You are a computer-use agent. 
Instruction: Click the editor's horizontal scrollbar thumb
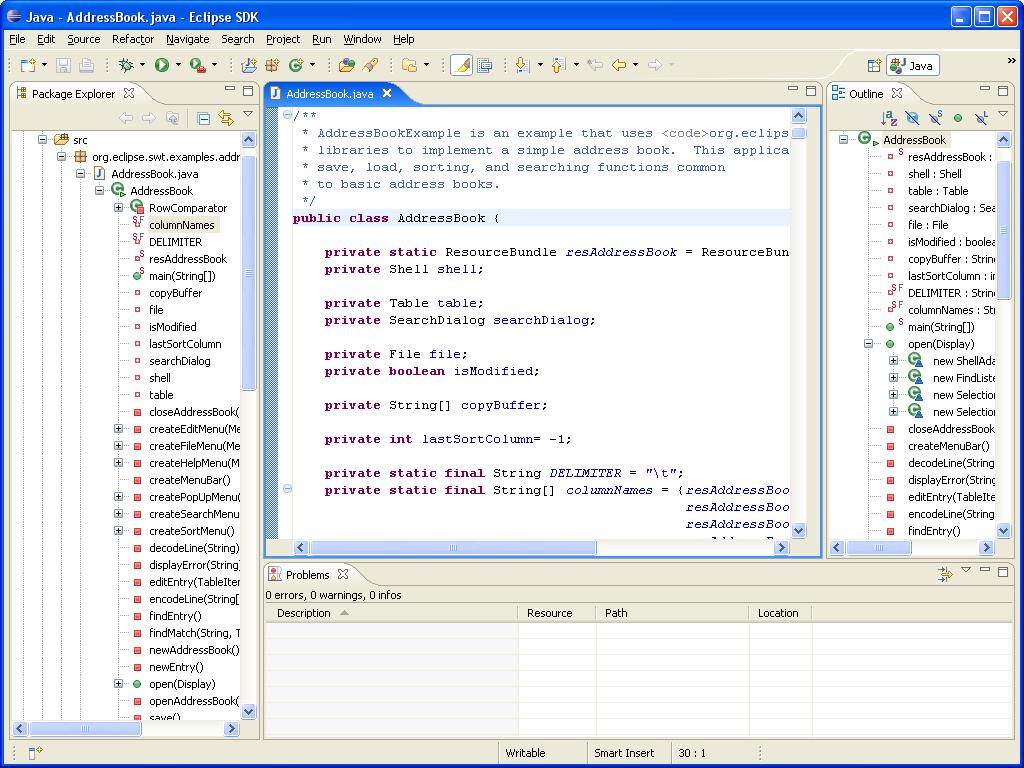tap(453, 548)
